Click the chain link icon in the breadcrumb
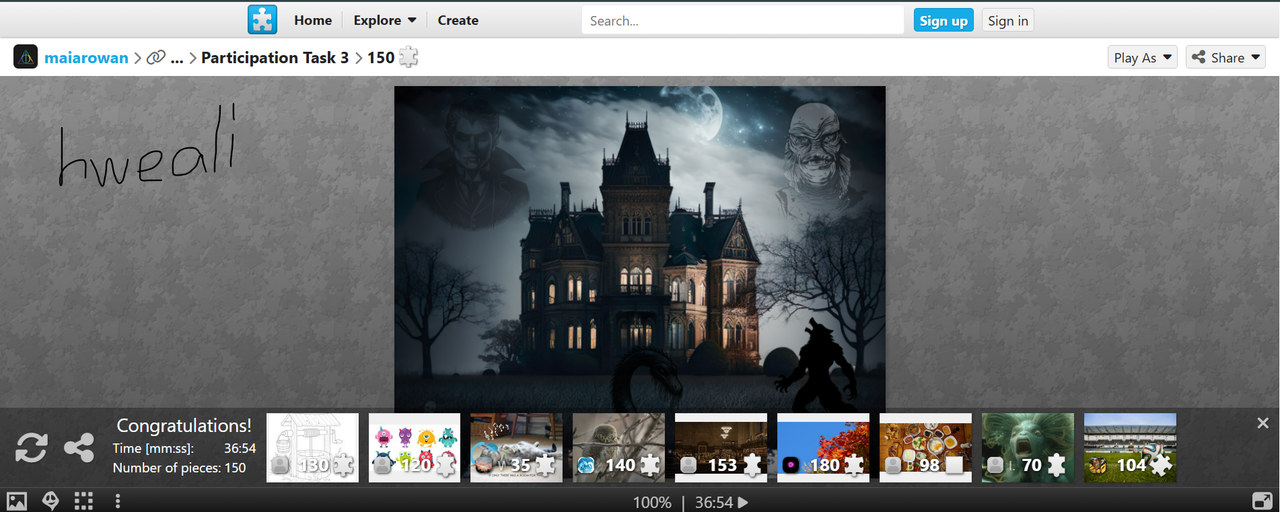Screen dimensions: 1280x512 point(156,58)
